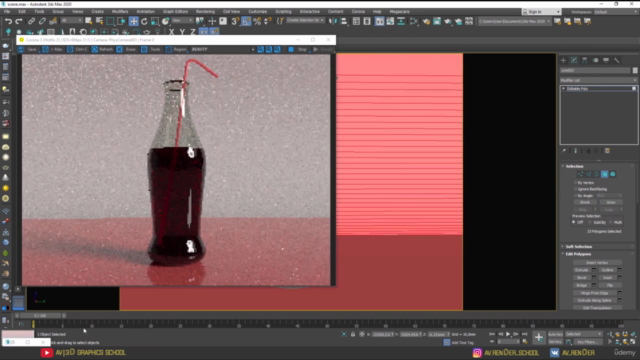
Task: Open the Rendering menu
Action: pos(205,12)
